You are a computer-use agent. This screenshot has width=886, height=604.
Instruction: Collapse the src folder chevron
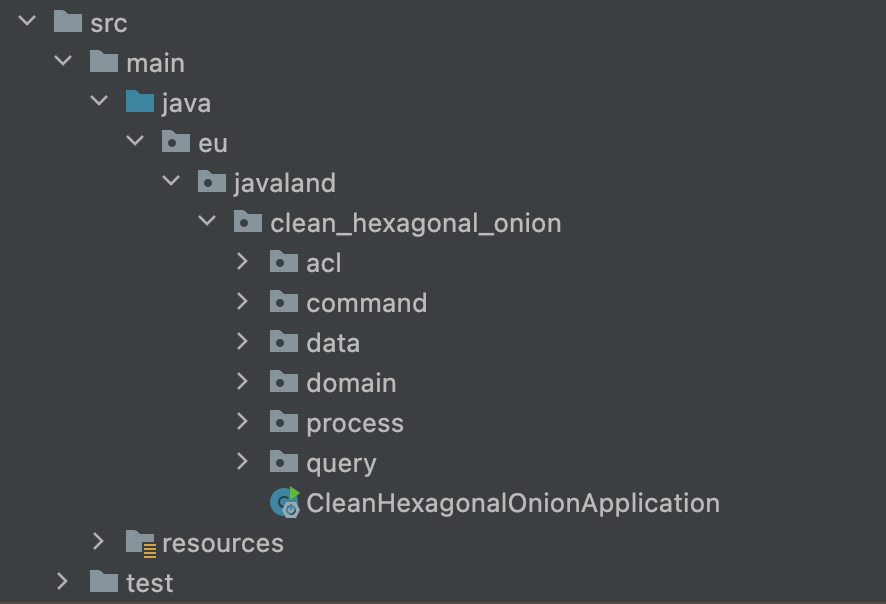[x=27, y=21]
